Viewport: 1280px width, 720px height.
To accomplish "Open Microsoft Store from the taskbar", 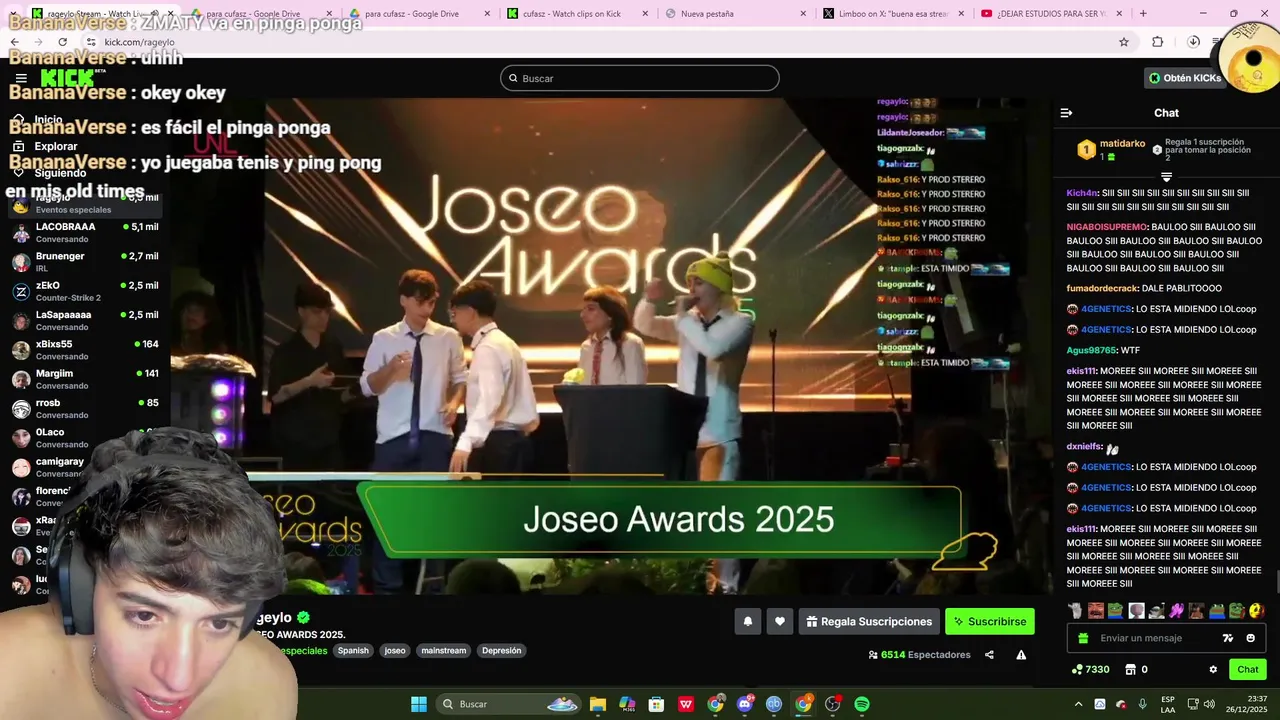I will [657, 704].
